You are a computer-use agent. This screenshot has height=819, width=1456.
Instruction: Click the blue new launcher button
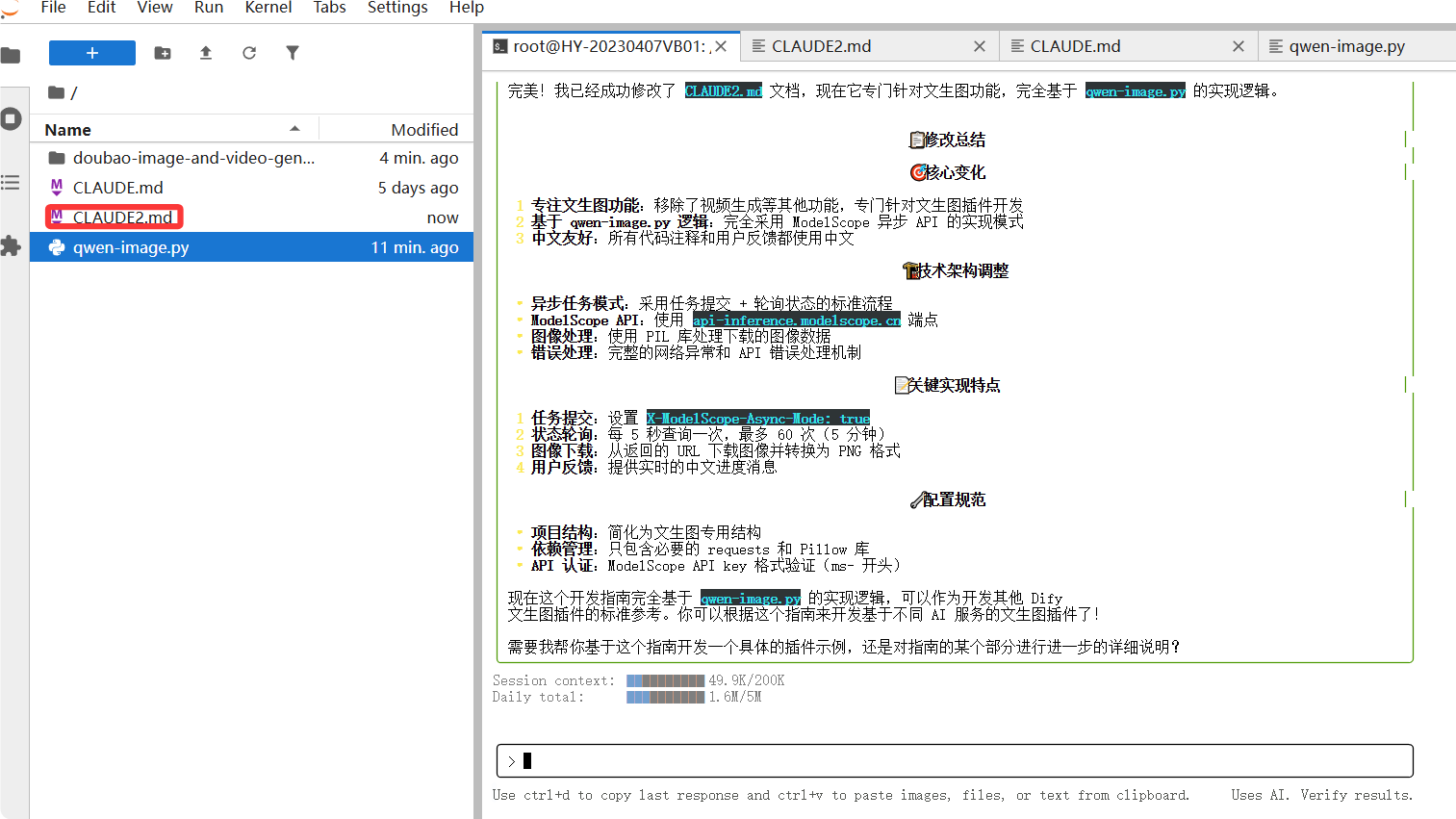click(91, 53)
